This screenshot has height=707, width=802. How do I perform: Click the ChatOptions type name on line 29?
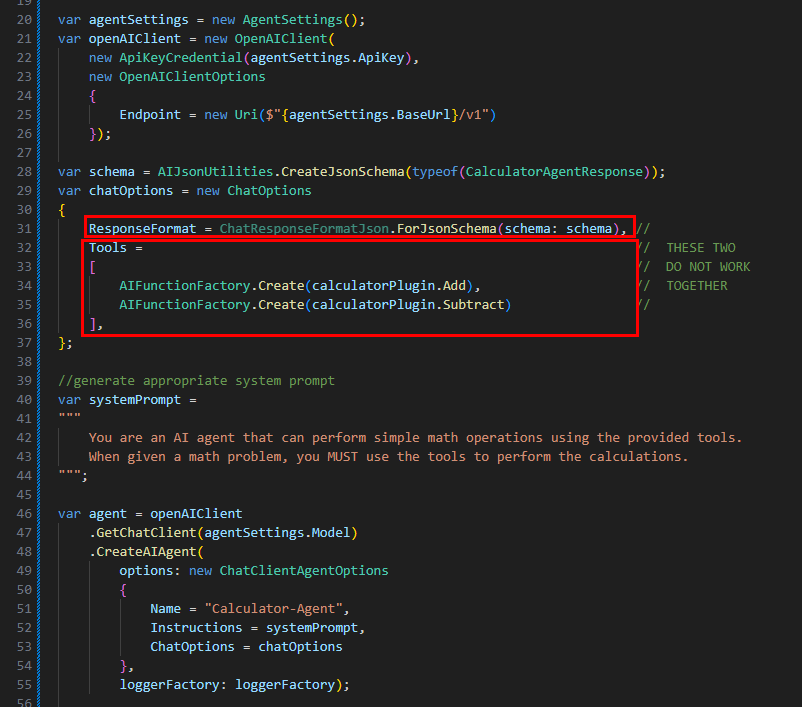[x=269, y=191]
